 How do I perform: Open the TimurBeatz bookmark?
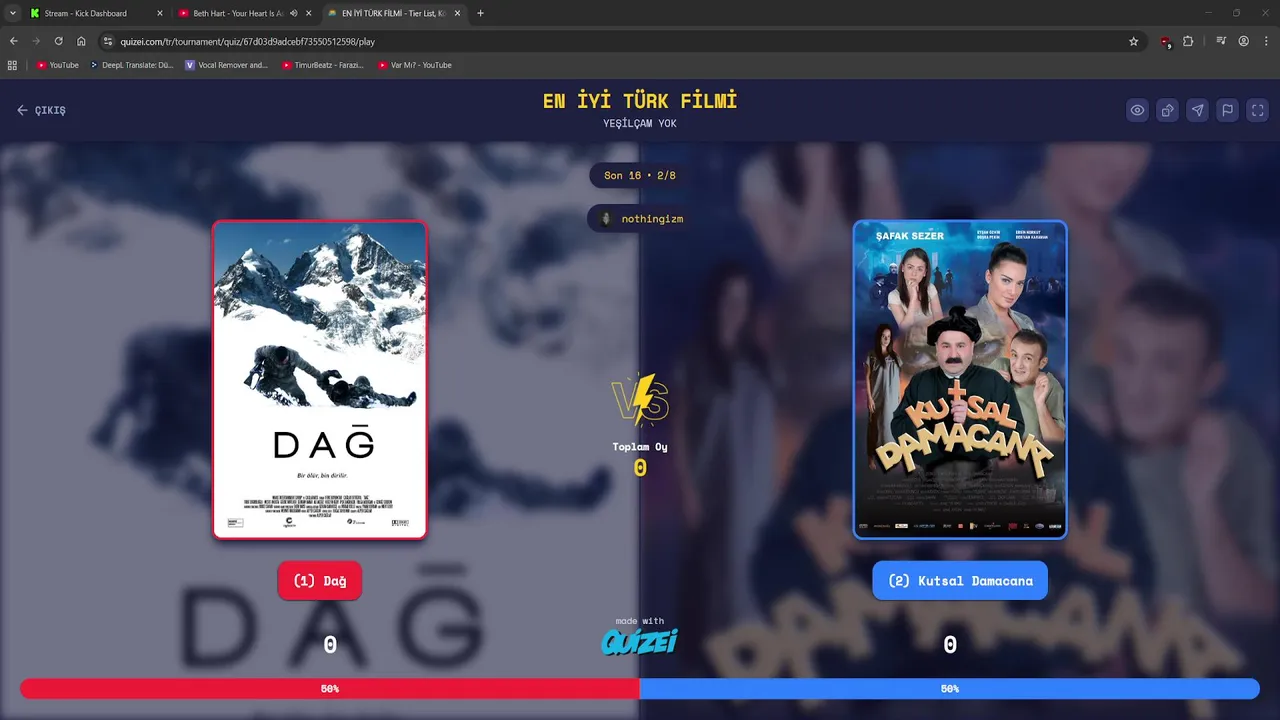(x=323, y=65)
